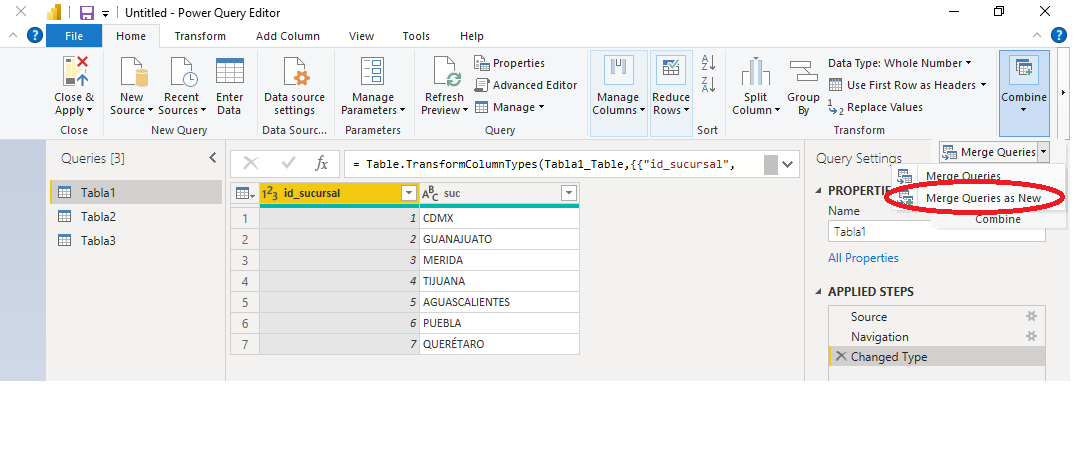Delete the Changed Type applied step

click(840, 357)
